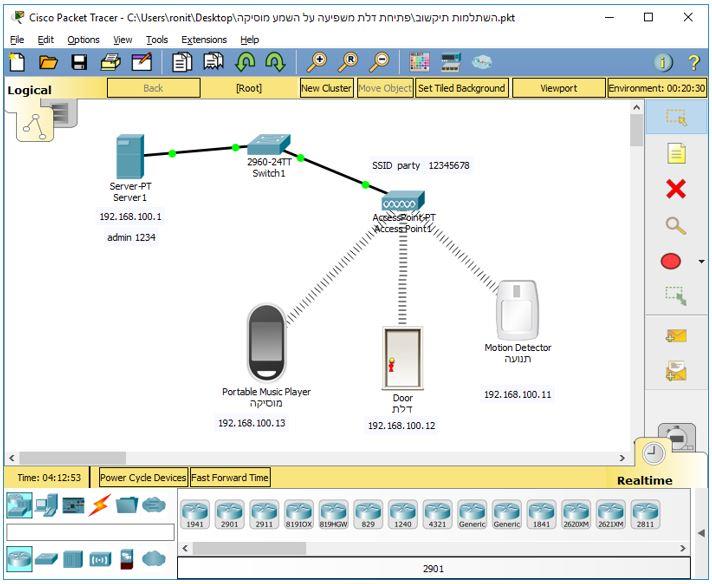Select the Place Note tool

tap(676, 153)
